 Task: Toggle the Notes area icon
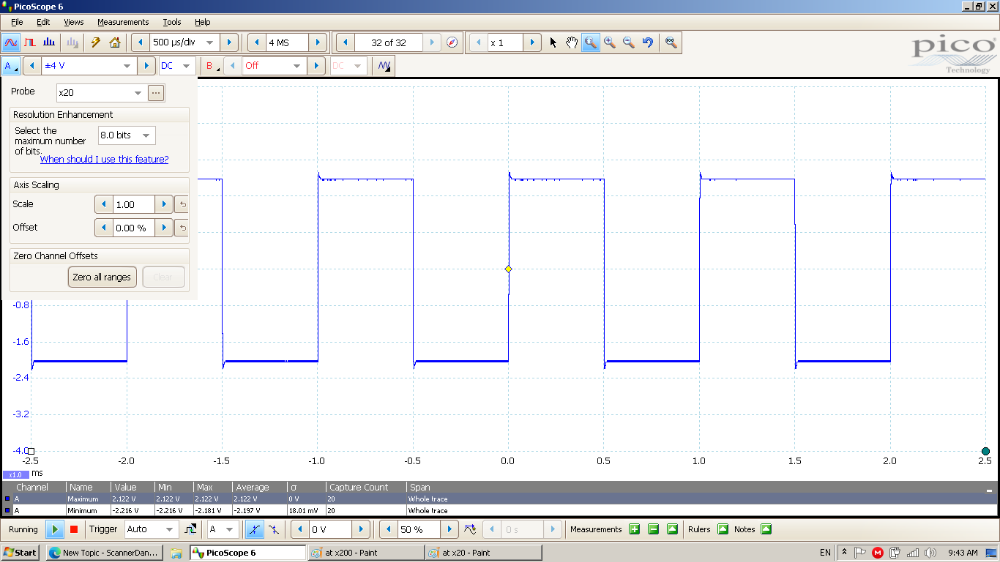coord(766,529)
